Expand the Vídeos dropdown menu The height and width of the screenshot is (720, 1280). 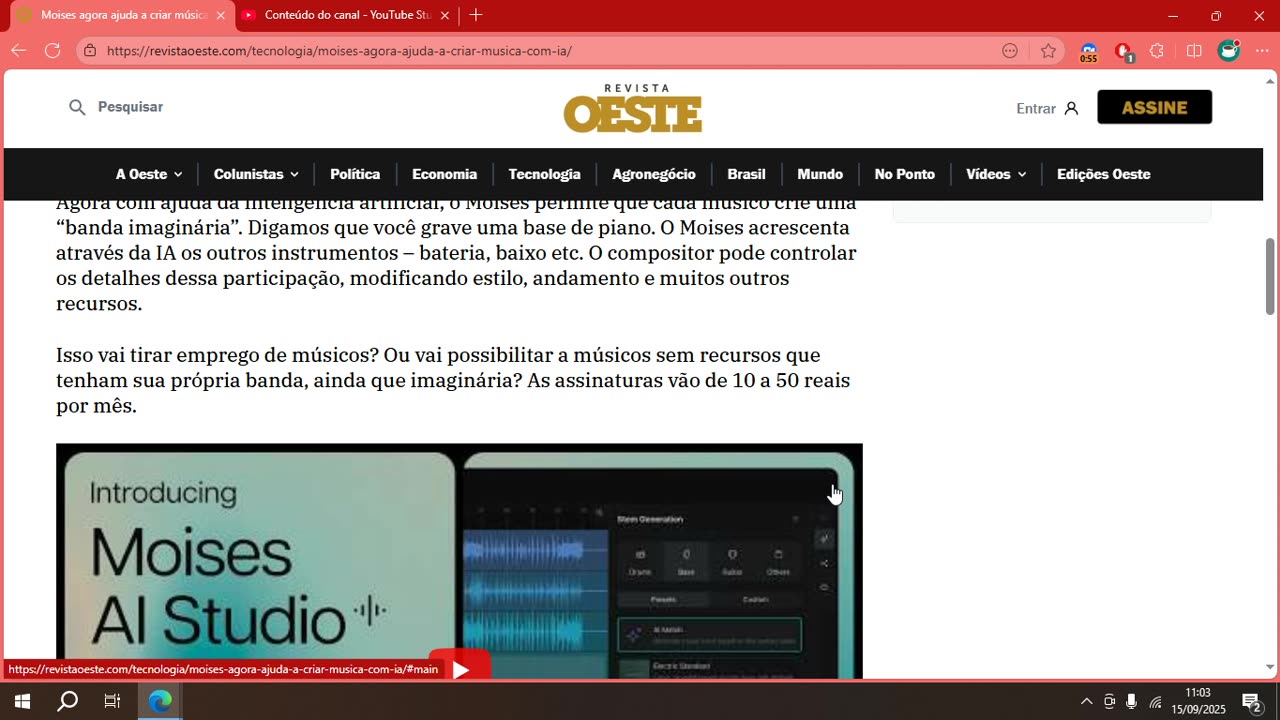point(996,174)
